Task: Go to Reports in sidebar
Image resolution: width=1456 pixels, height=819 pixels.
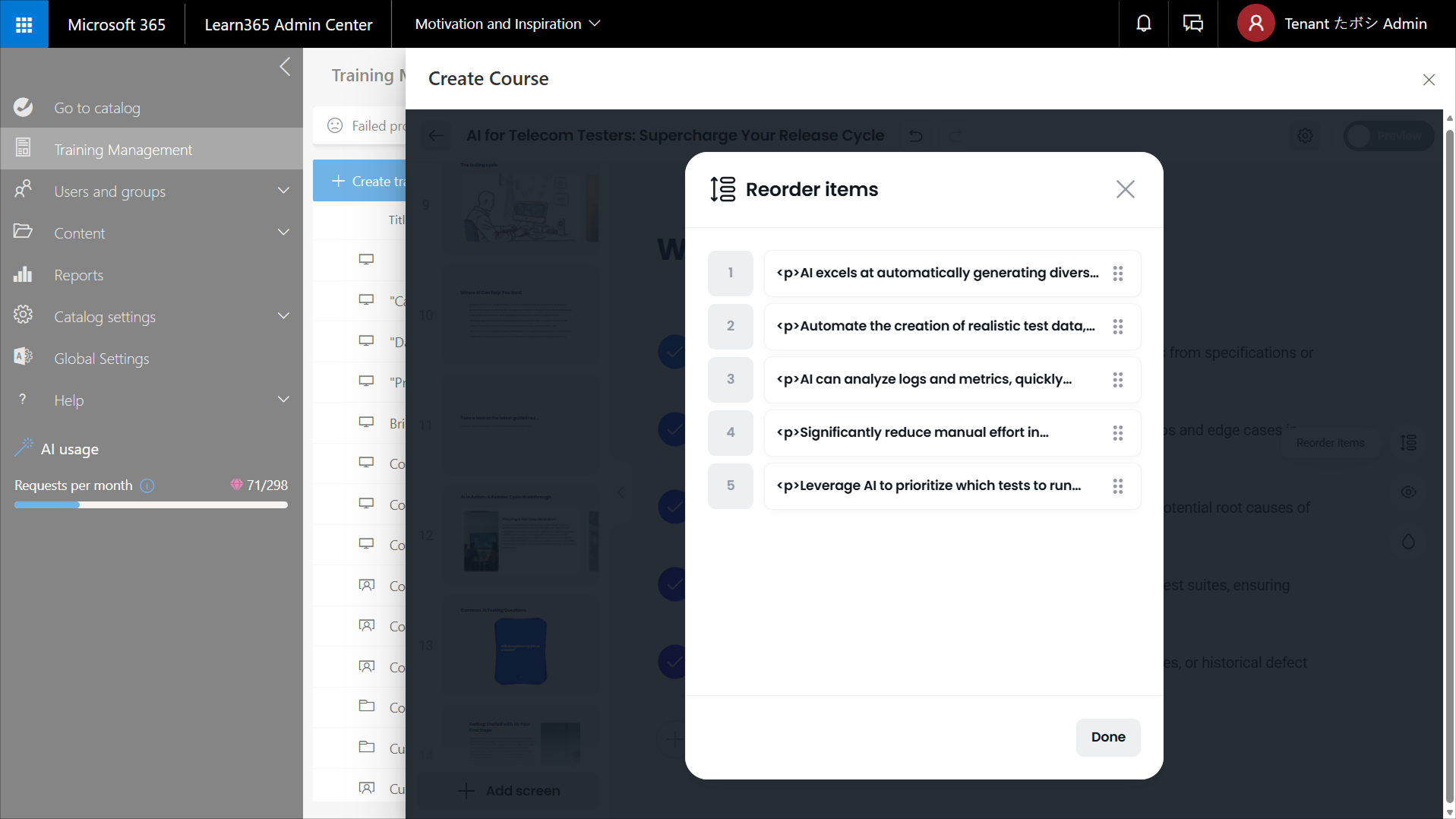Action: [x=78, y=275]
